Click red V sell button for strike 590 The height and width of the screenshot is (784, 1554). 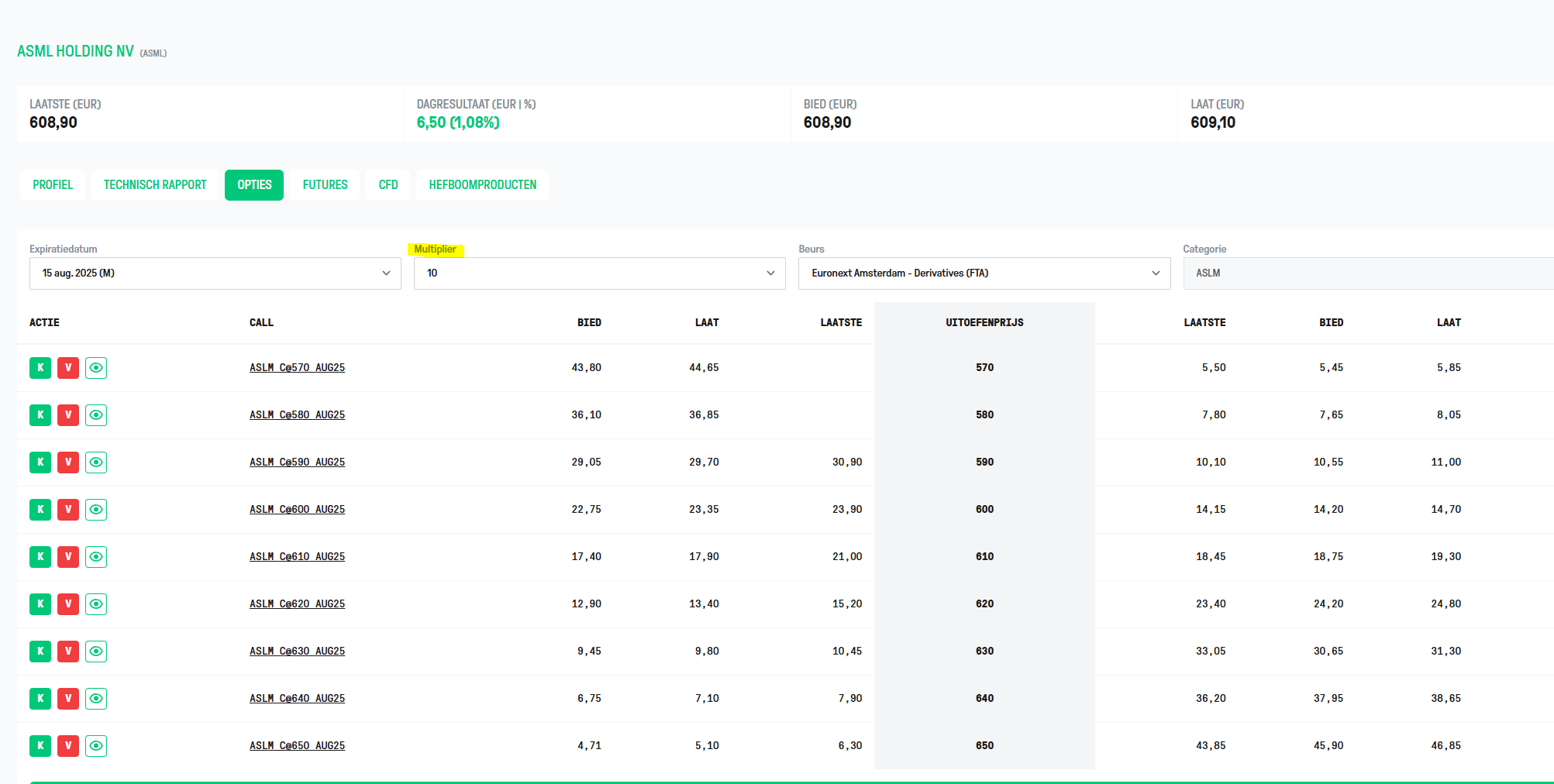tap(68, 462)
